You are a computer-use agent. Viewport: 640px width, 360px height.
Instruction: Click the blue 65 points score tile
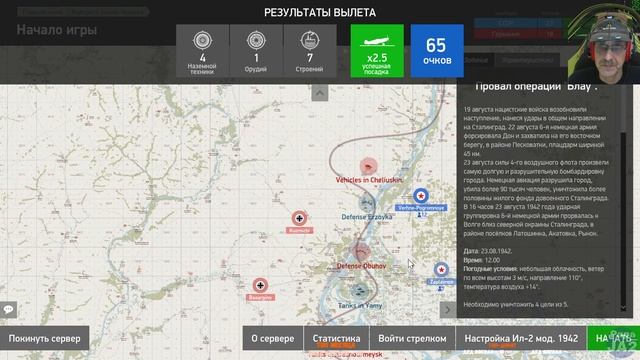(x=437, y=51)
